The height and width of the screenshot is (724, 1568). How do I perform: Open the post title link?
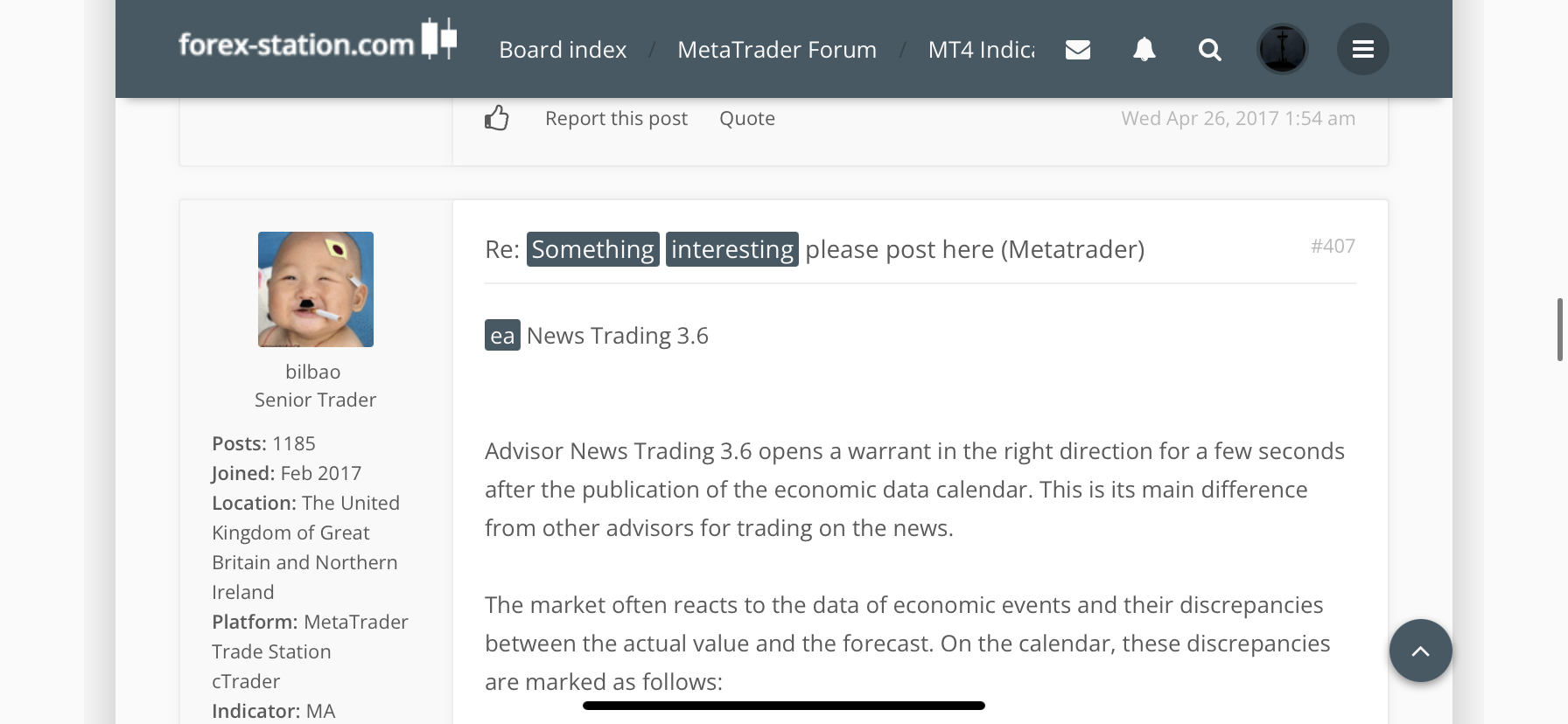pos(974,249)
